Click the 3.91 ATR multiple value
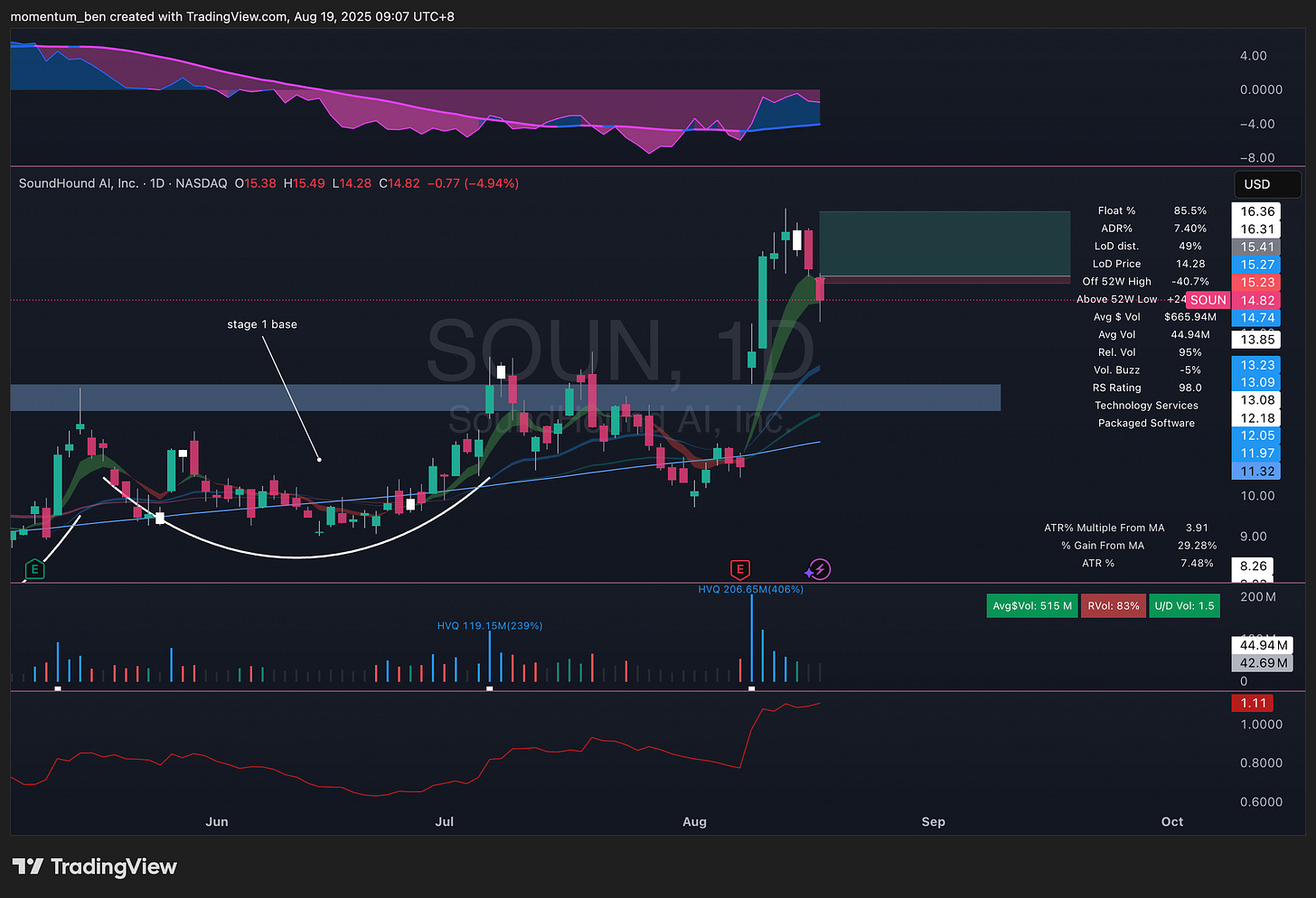This screenshot has height=898, width=1316. (x=1197, y=528)
